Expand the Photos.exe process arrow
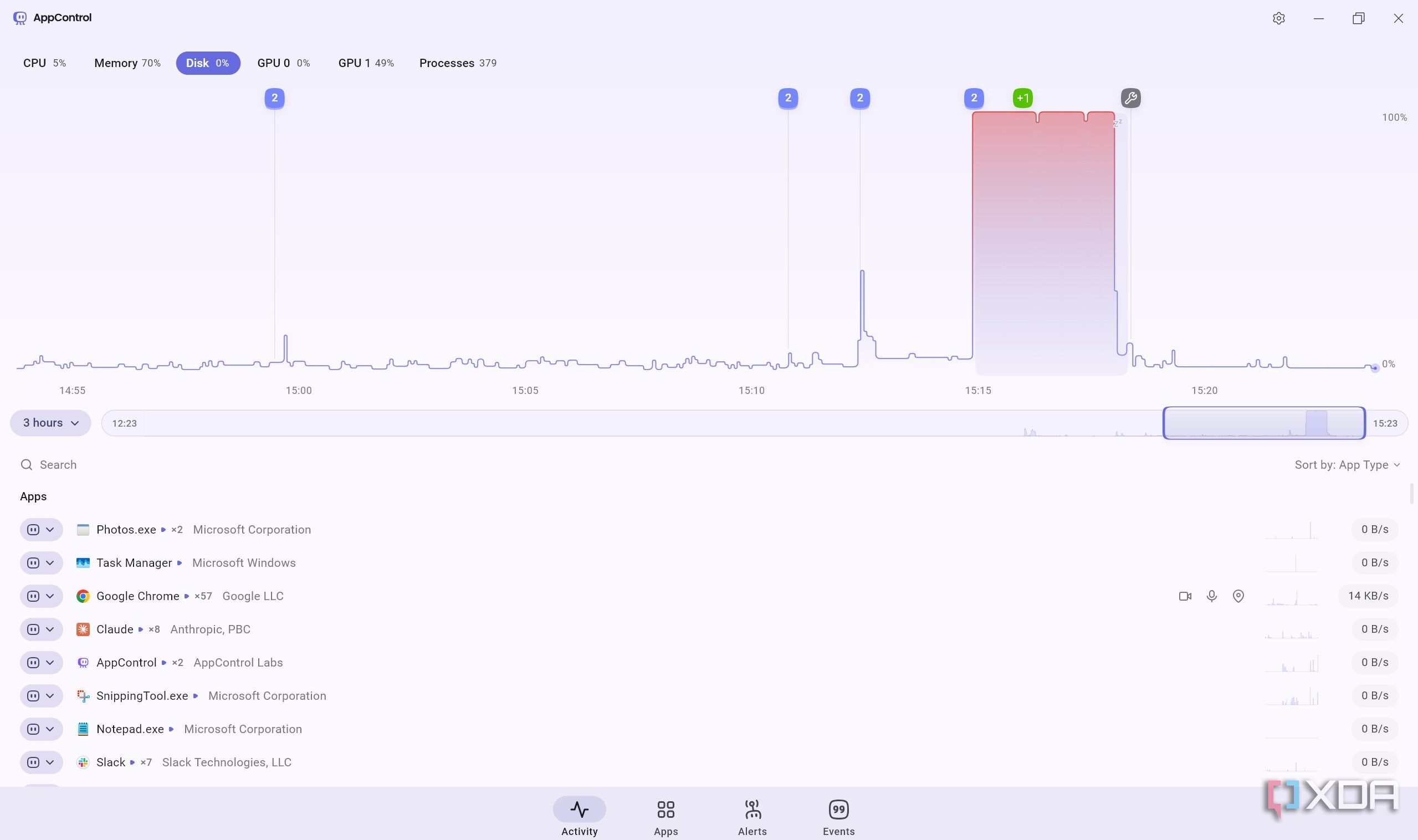 163,530
